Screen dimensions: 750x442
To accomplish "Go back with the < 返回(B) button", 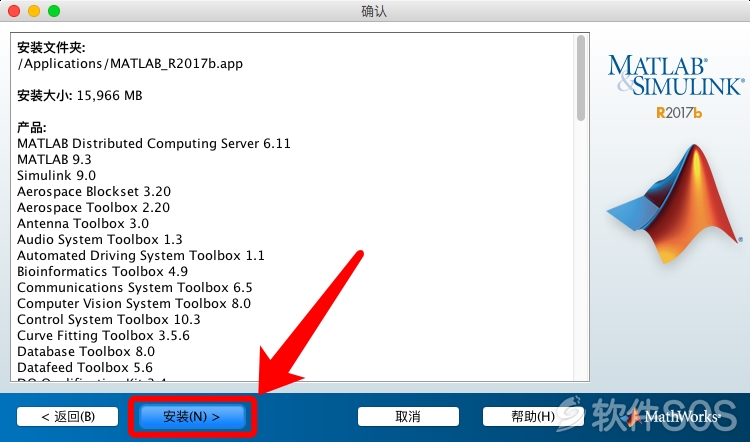I will [x=67, y=416].
